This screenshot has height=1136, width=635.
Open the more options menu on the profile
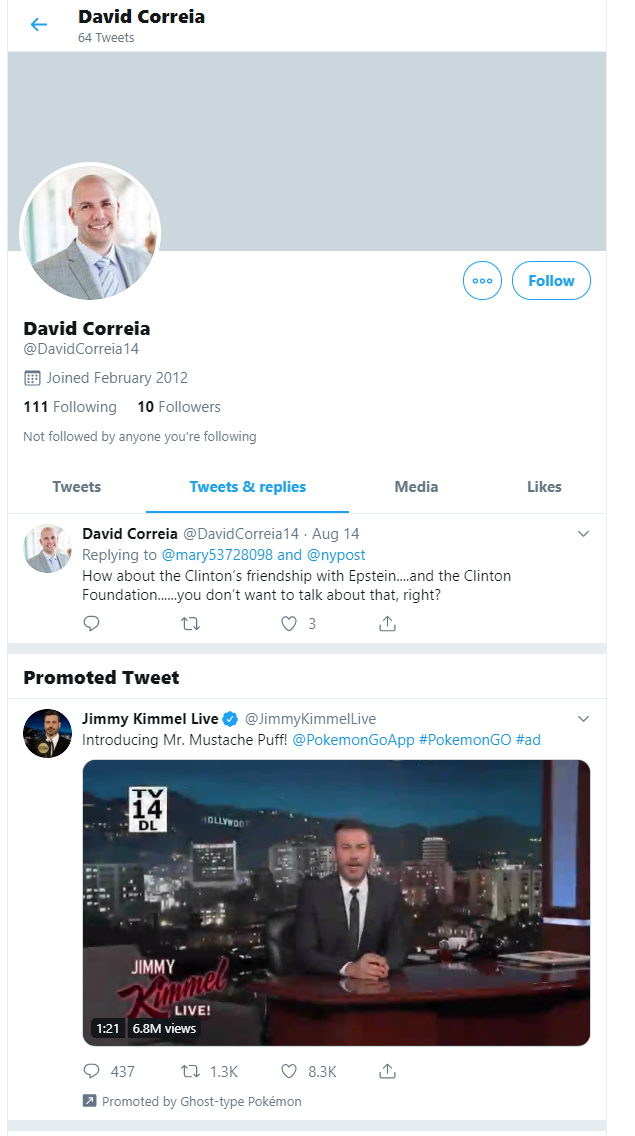[482, 281]
